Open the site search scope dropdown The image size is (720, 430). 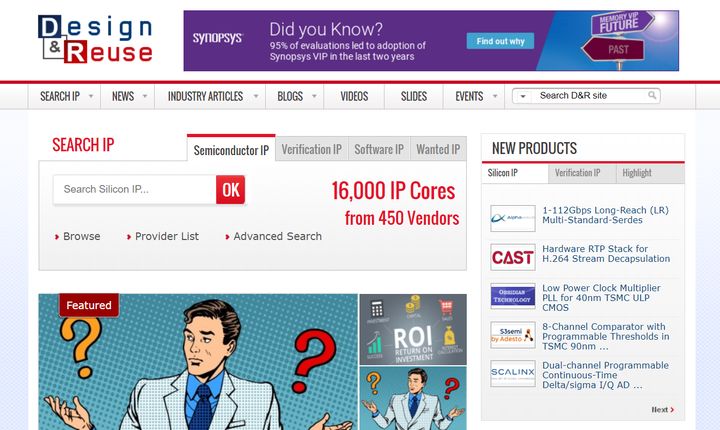(x=523, y=96)
